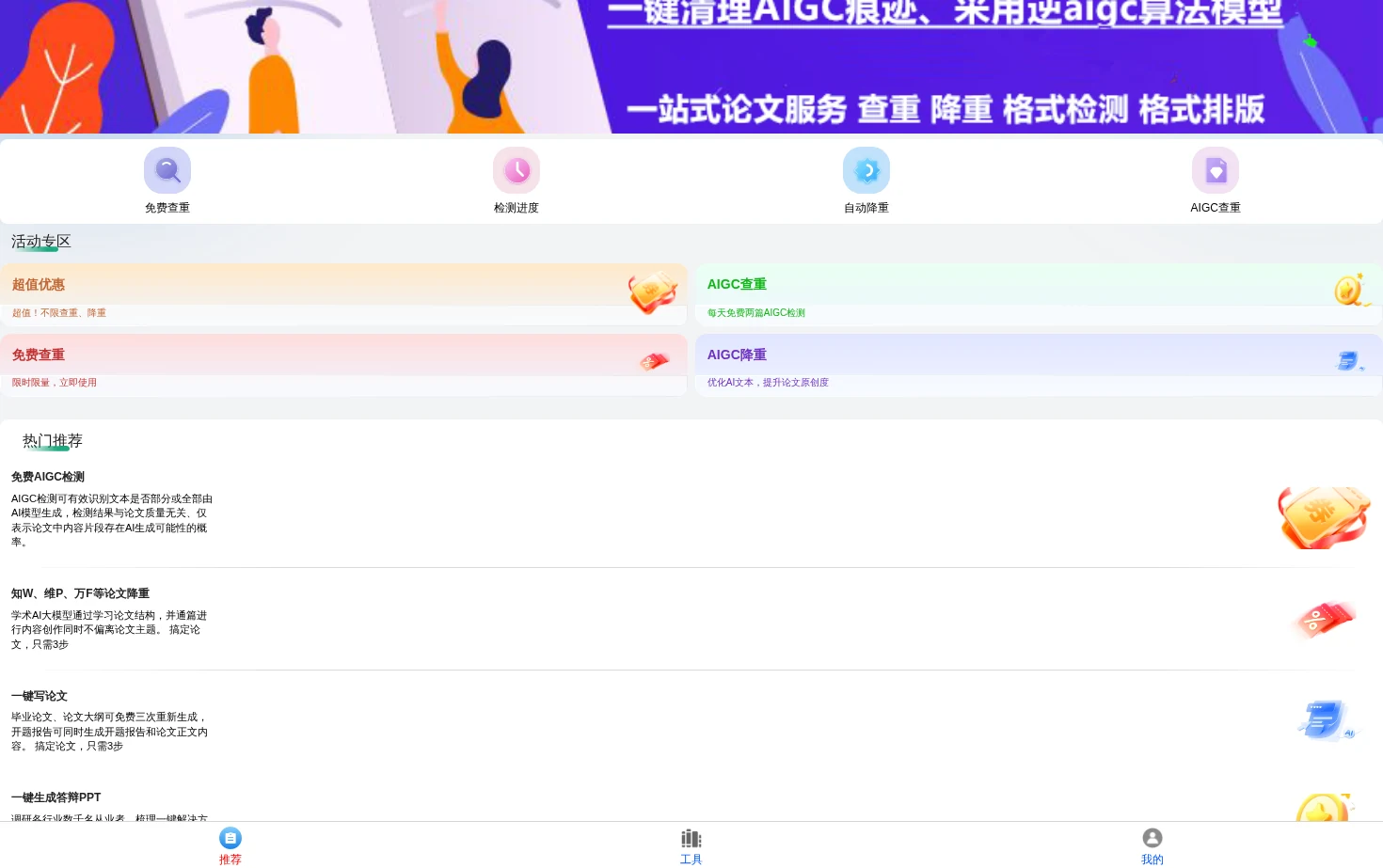The width and height of the screenshot is (1383, 868).
Task: Open the 超值优惠 activity card
Action: click(x=343, y=294)
